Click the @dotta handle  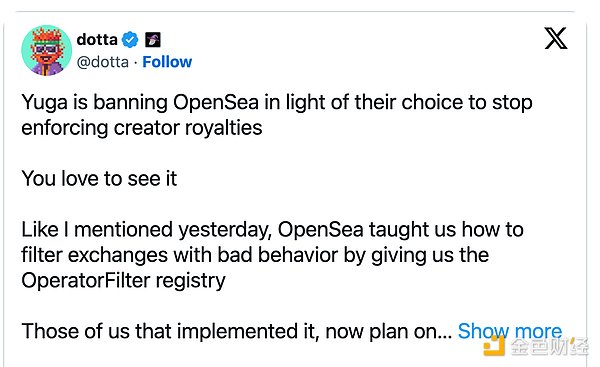coord(103,62)
